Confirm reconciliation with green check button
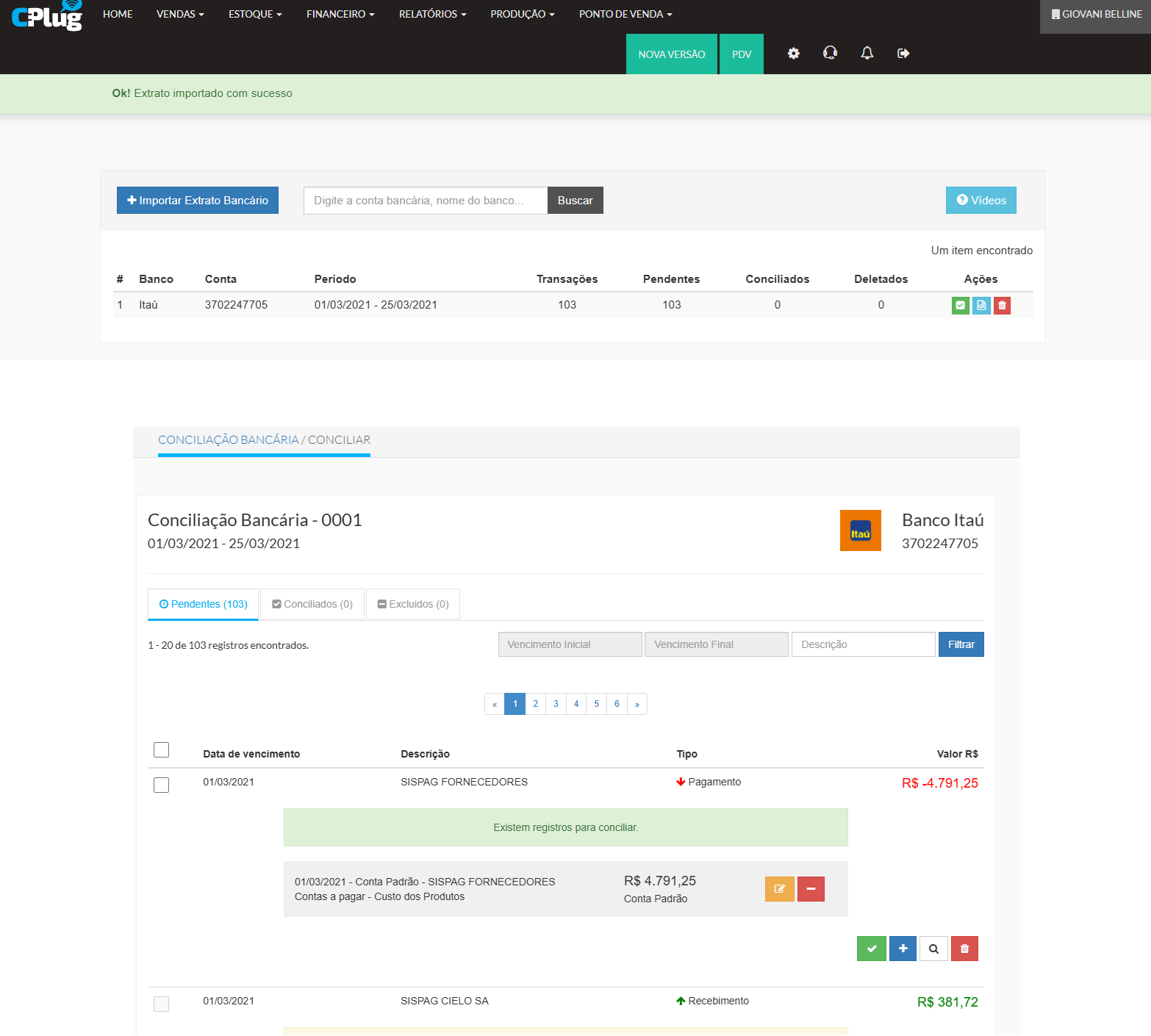The height and width of the screenshot is (1036, 1151). tap(871, 949)
